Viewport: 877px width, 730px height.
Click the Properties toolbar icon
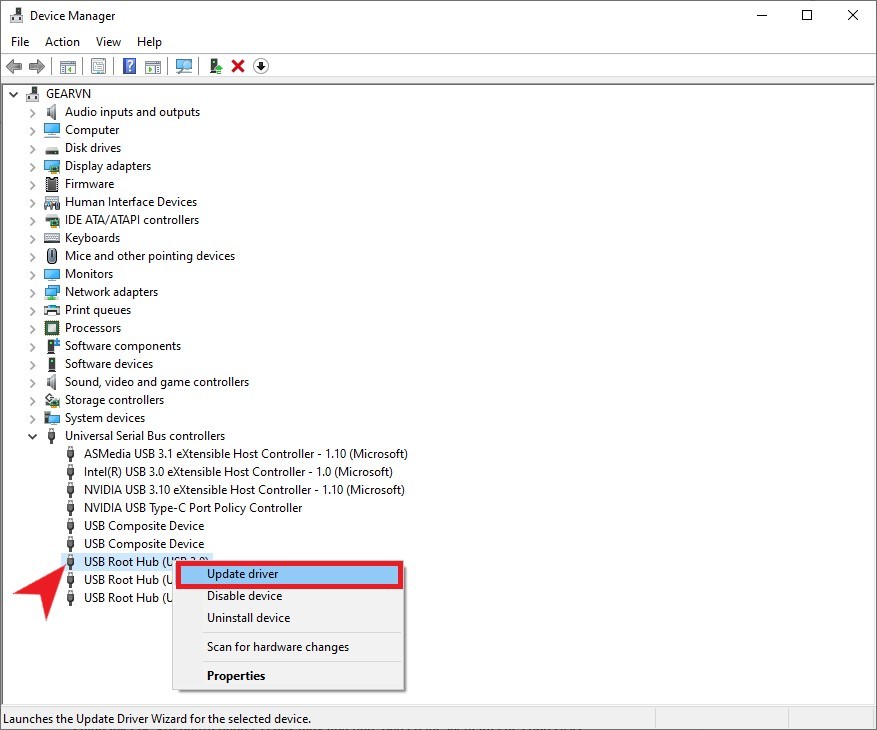pyautogui.click(x=98, y=66)
